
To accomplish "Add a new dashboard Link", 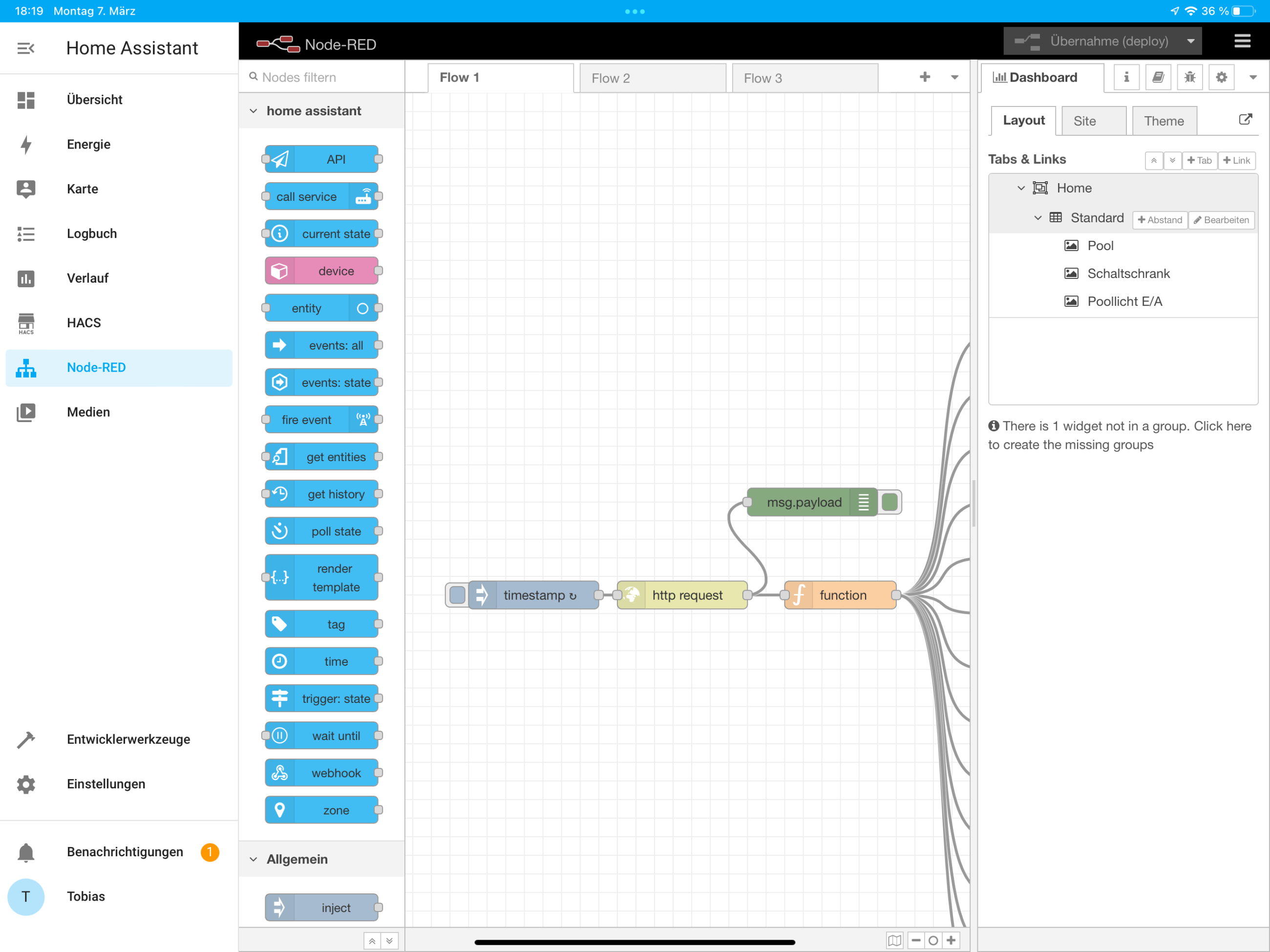I will 1237,161.
